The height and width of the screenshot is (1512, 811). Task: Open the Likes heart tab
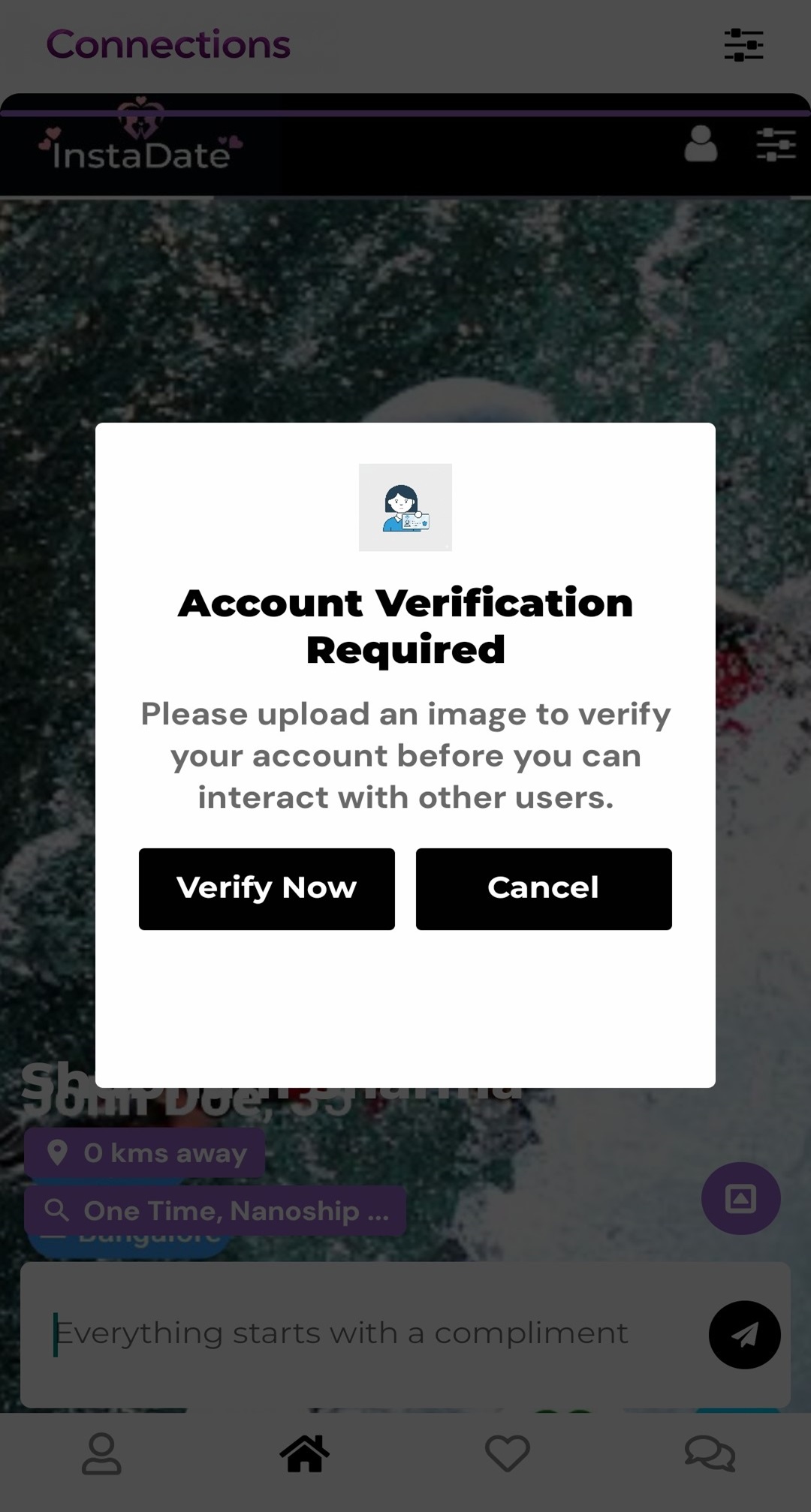click(x=508, y=1454)
